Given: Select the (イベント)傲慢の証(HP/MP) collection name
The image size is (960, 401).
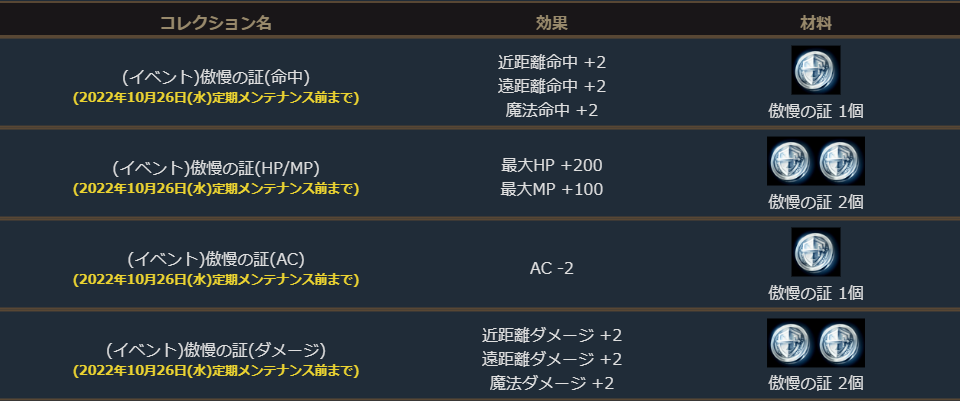Looking at the screenshot, I should [215, 168].
